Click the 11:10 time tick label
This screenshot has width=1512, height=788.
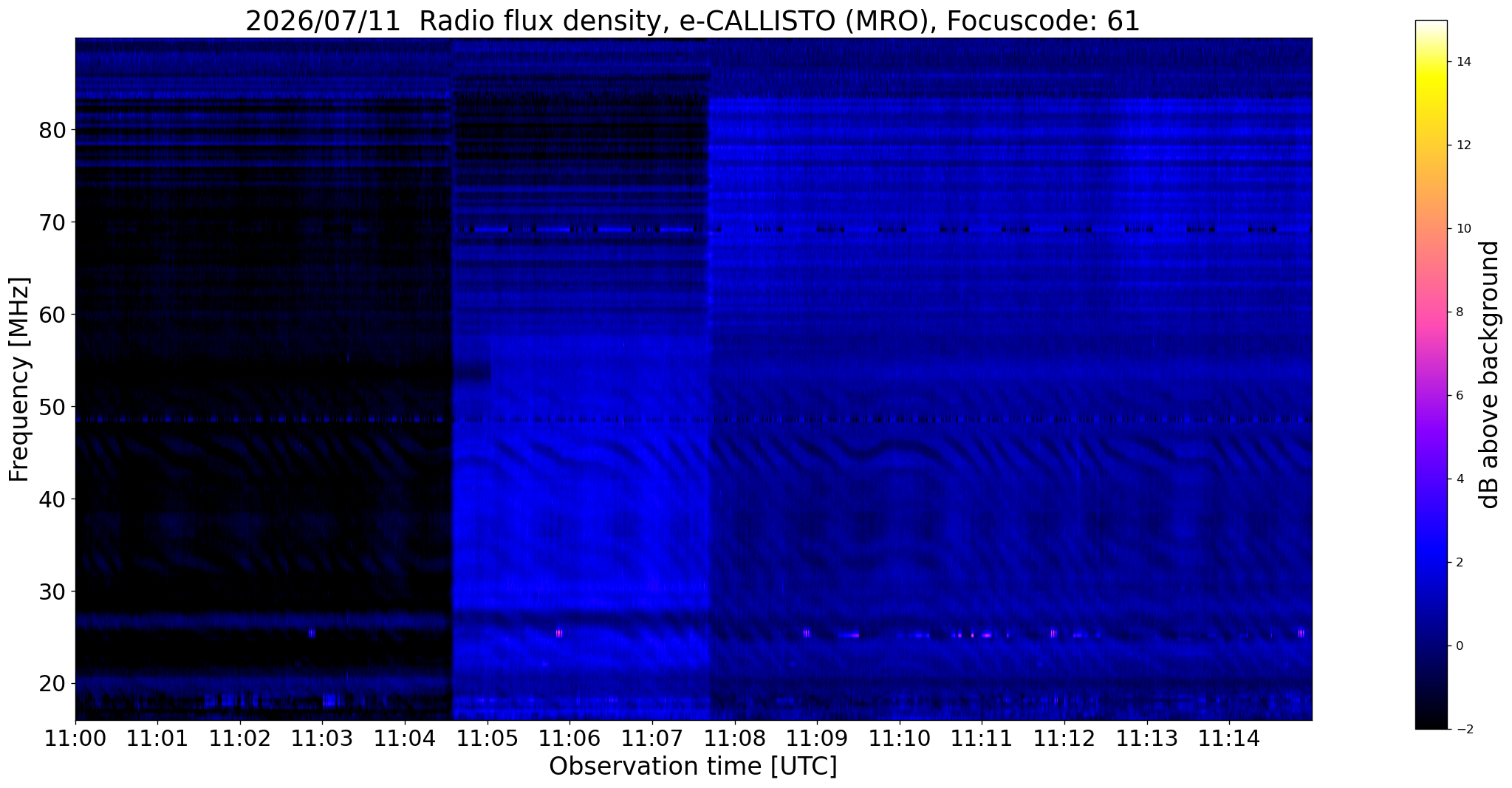899,739
